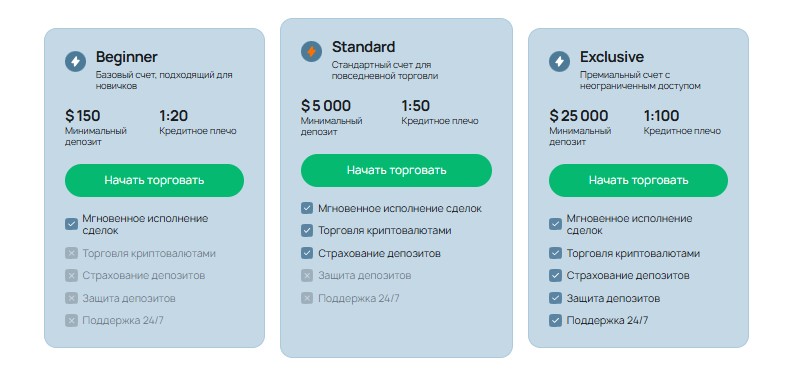
Task: Click Начать торговать in Beginner card
Action: (x=154, y=180)
